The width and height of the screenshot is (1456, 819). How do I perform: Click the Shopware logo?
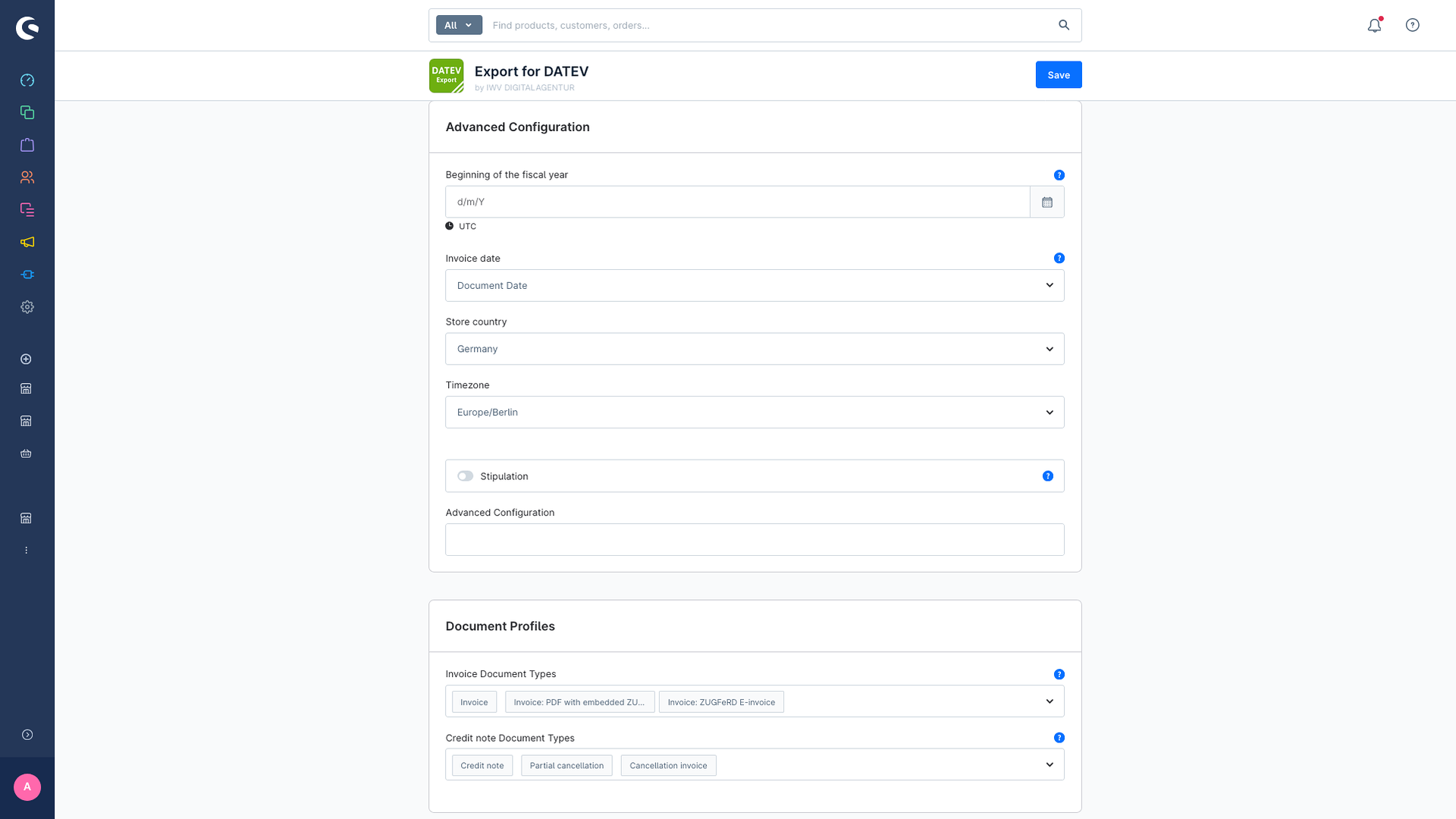click(x=27, y=28)
